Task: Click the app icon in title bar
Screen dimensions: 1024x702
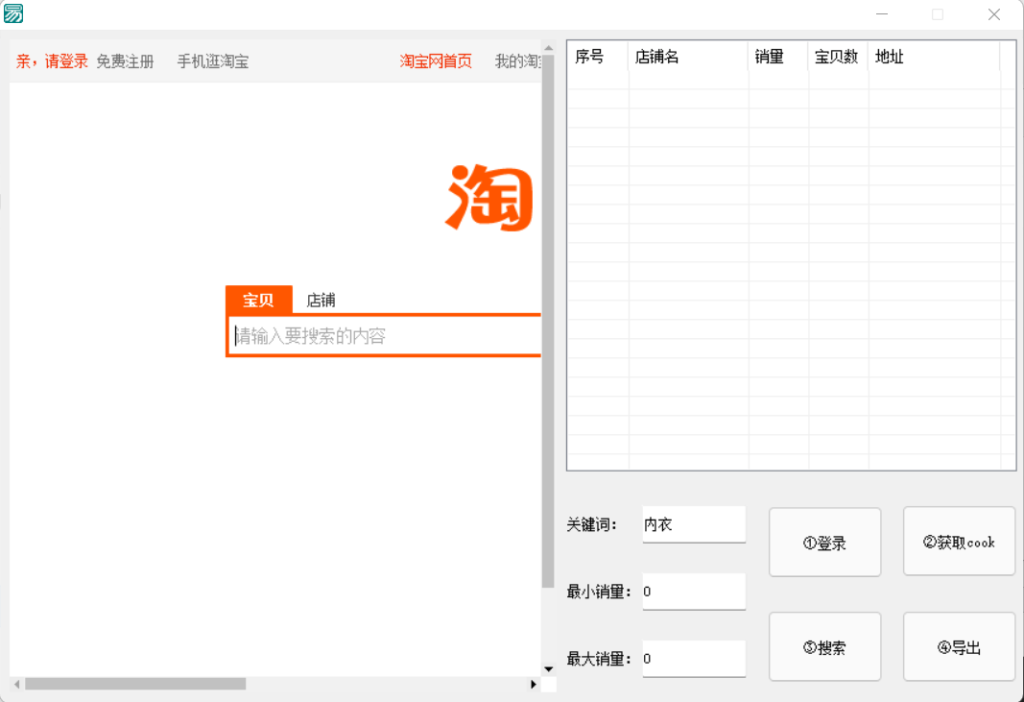Action: click(14, 13)
